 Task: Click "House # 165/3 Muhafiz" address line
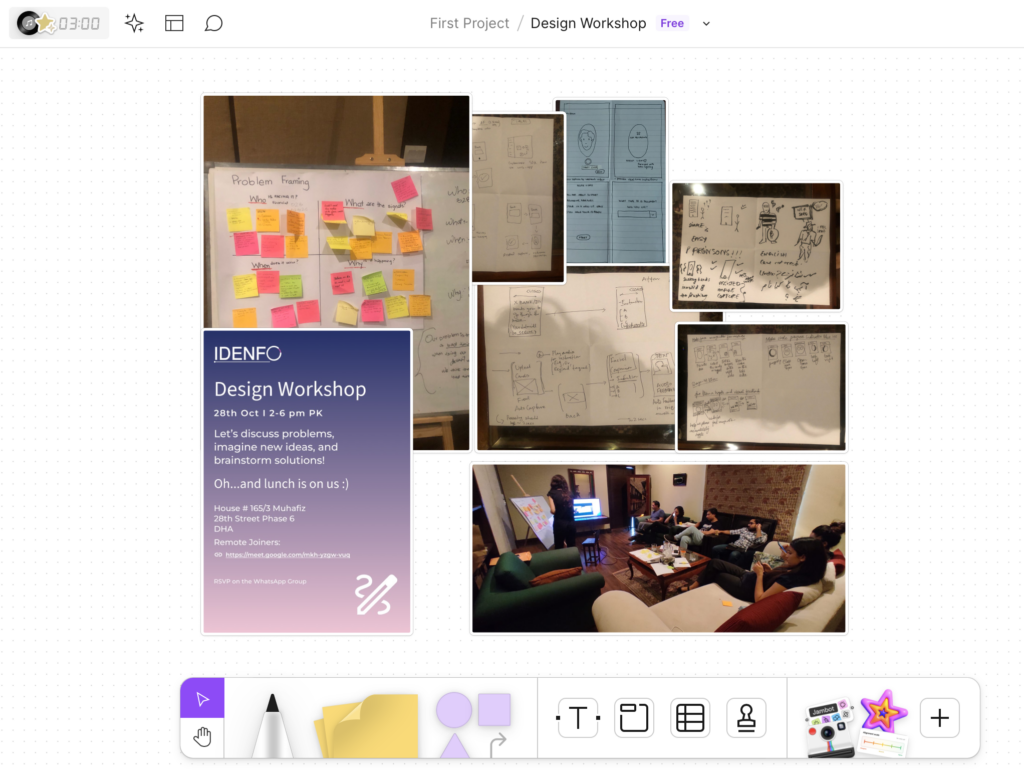tap(259, 508)
